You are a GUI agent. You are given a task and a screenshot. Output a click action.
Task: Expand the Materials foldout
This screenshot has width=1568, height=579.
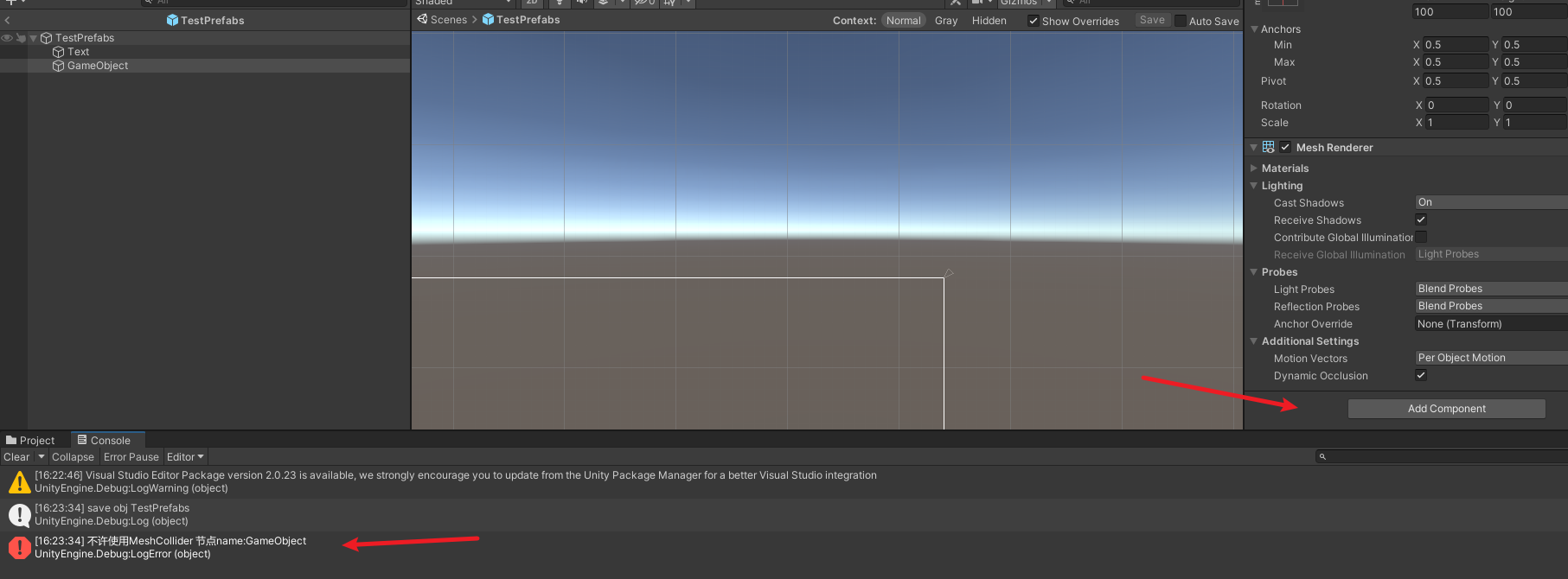click(x=1254, y=169)
